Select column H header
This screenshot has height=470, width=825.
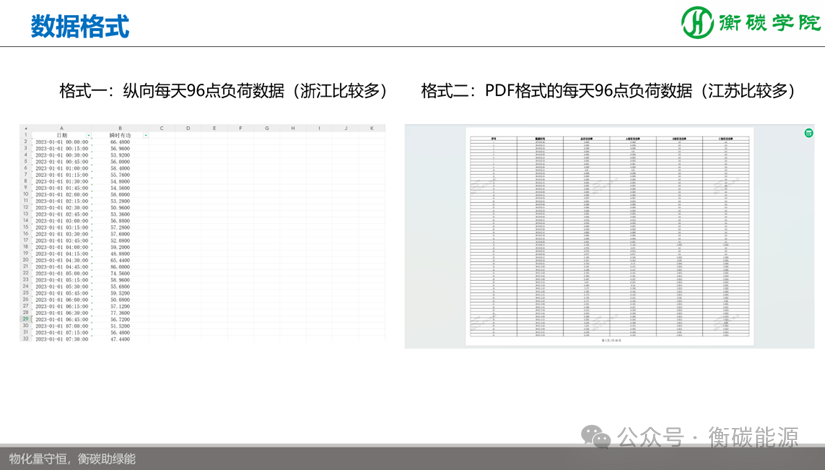point(293,128)
